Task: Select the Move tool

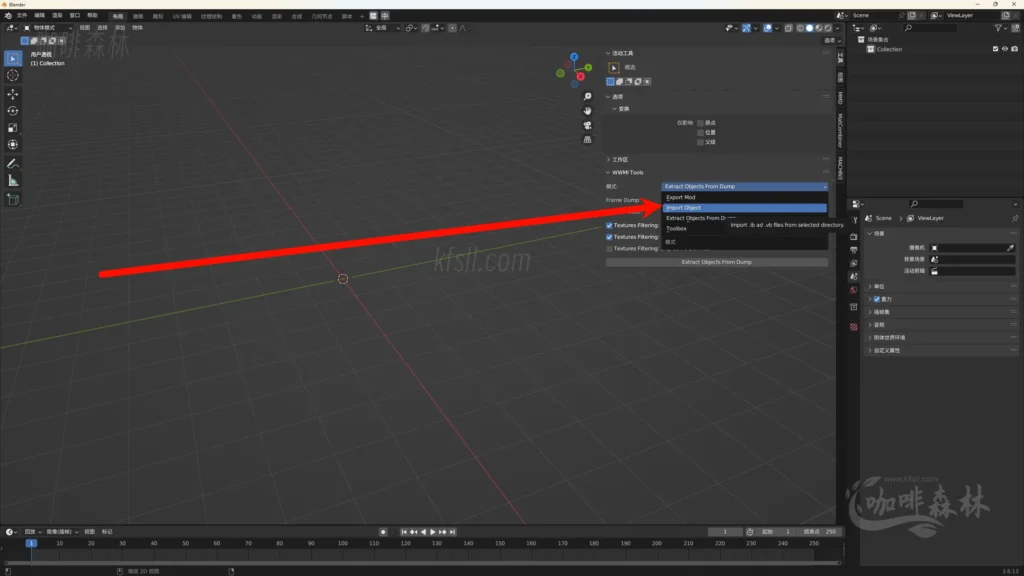Action: 13,94
